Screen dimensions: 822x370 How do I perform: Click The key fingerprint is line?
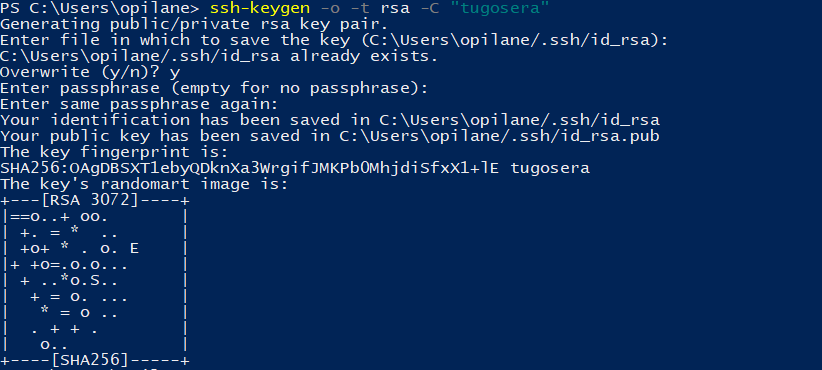pos(114,153)
